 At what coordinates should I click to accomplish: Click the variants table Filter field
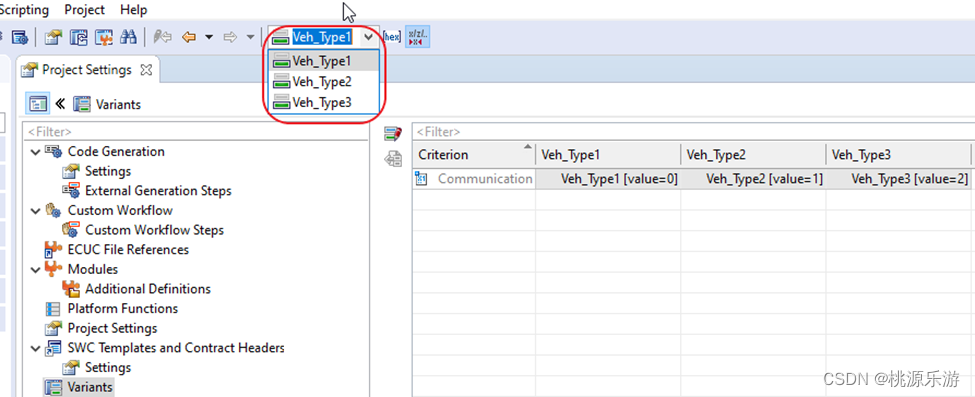pos(693,131)
